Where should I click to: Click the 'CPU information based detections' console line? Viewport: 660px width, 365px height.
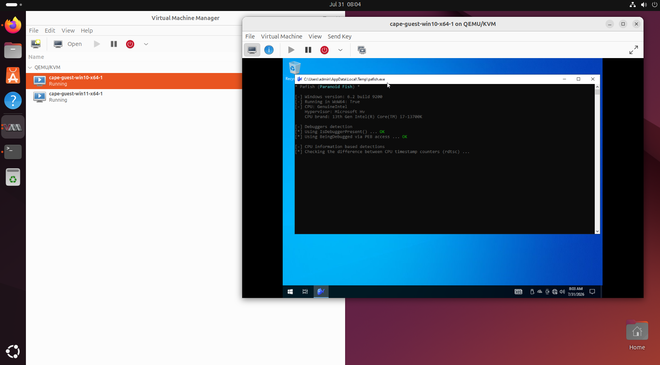(340, 147)
